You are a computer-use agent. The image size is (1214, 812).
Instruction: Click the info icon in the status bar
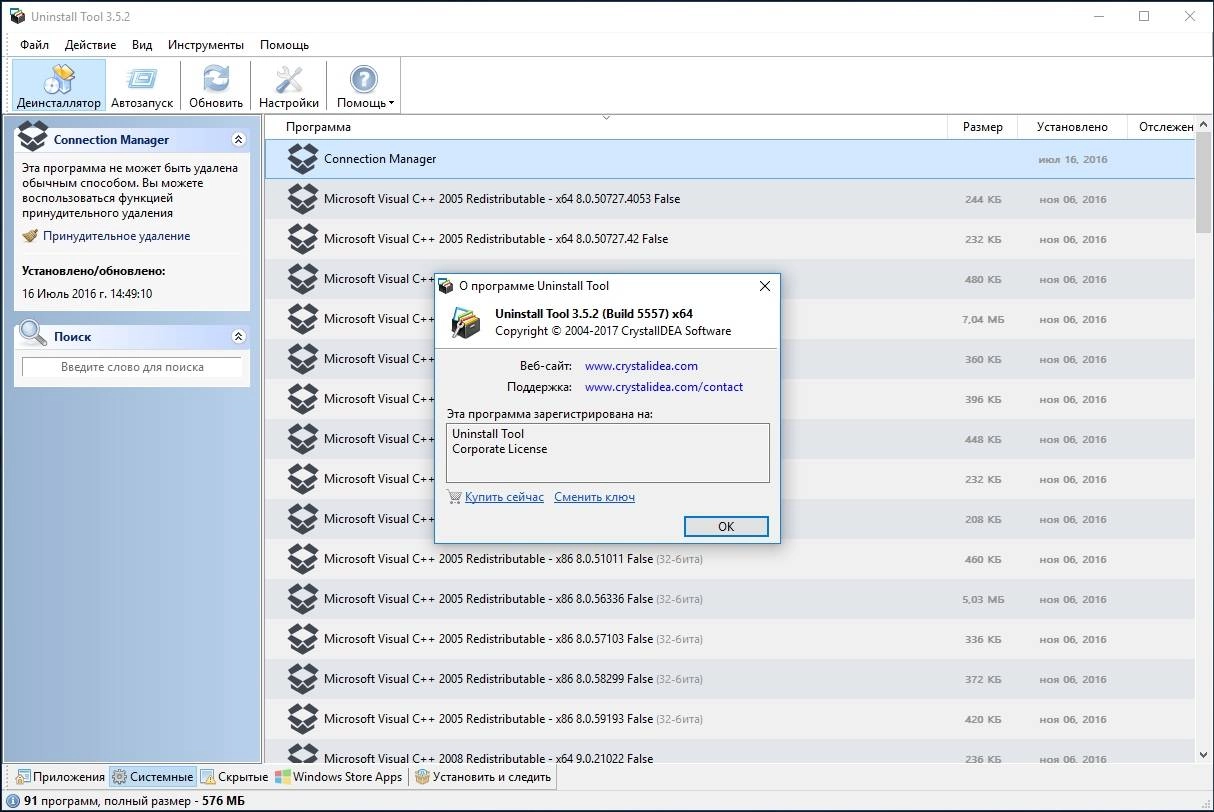[12, 801]
